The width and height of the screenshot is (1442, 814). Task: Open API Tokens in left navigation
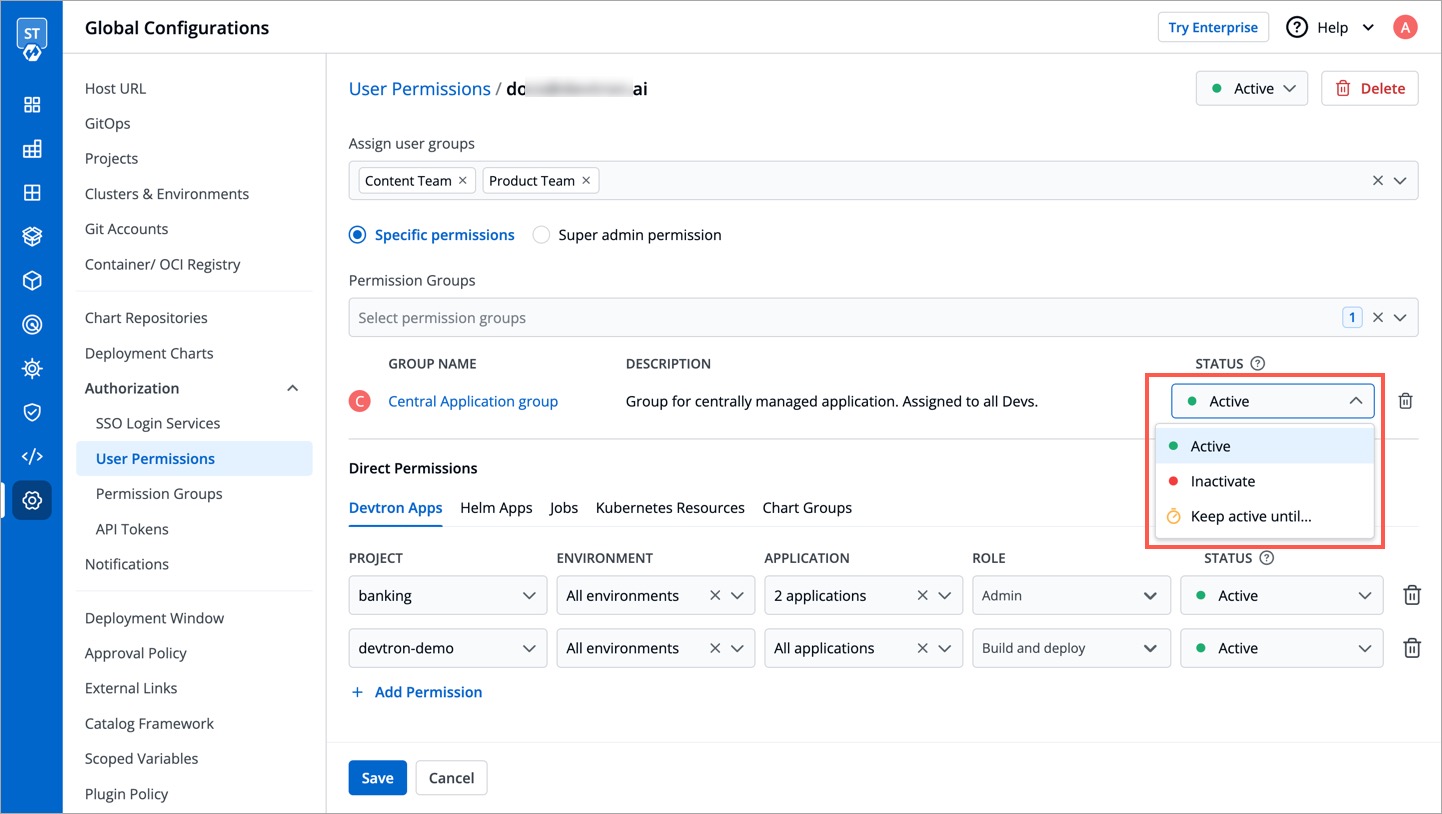132,529
